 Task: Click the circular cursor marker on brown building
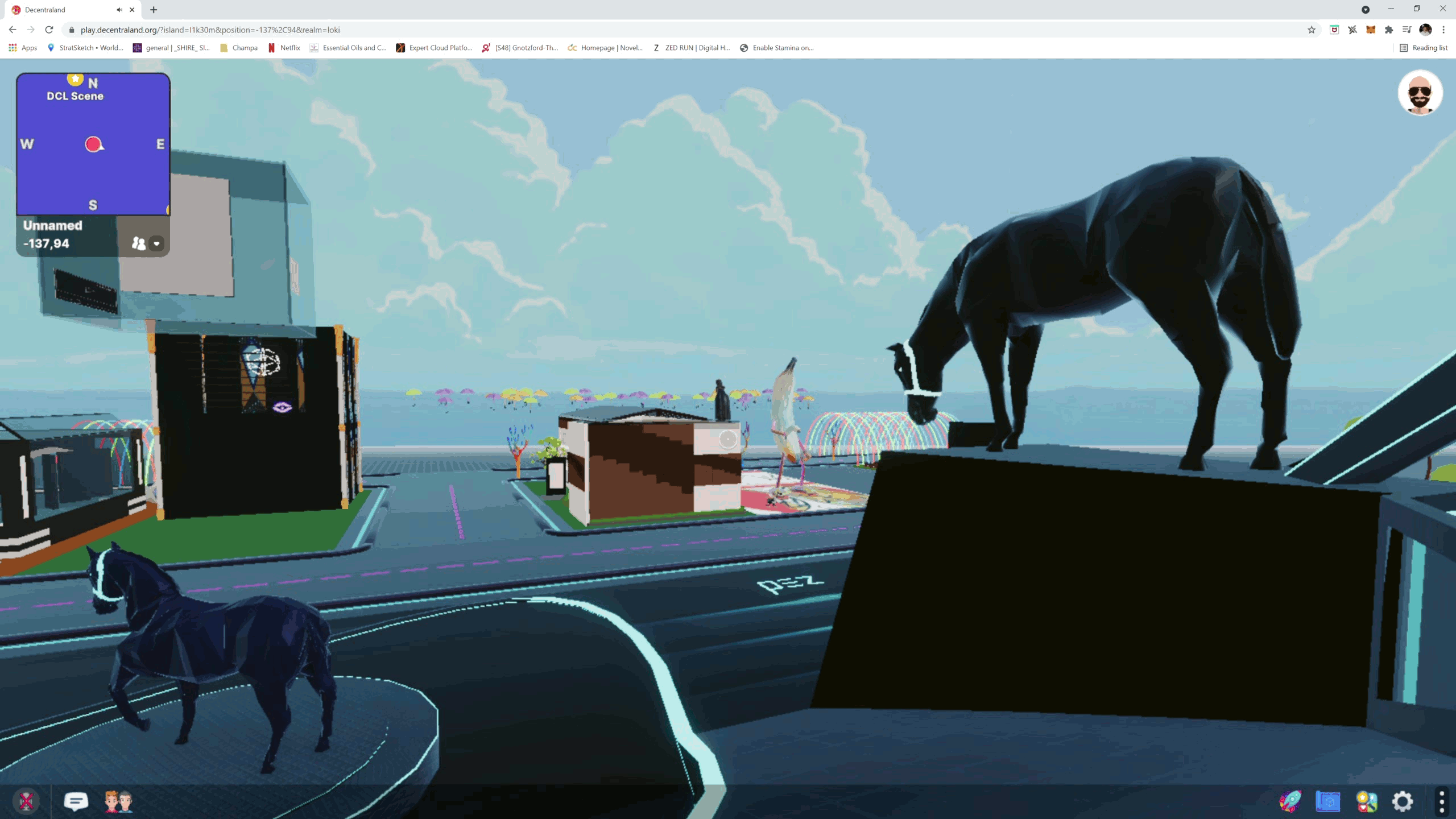tap(727, 439)
